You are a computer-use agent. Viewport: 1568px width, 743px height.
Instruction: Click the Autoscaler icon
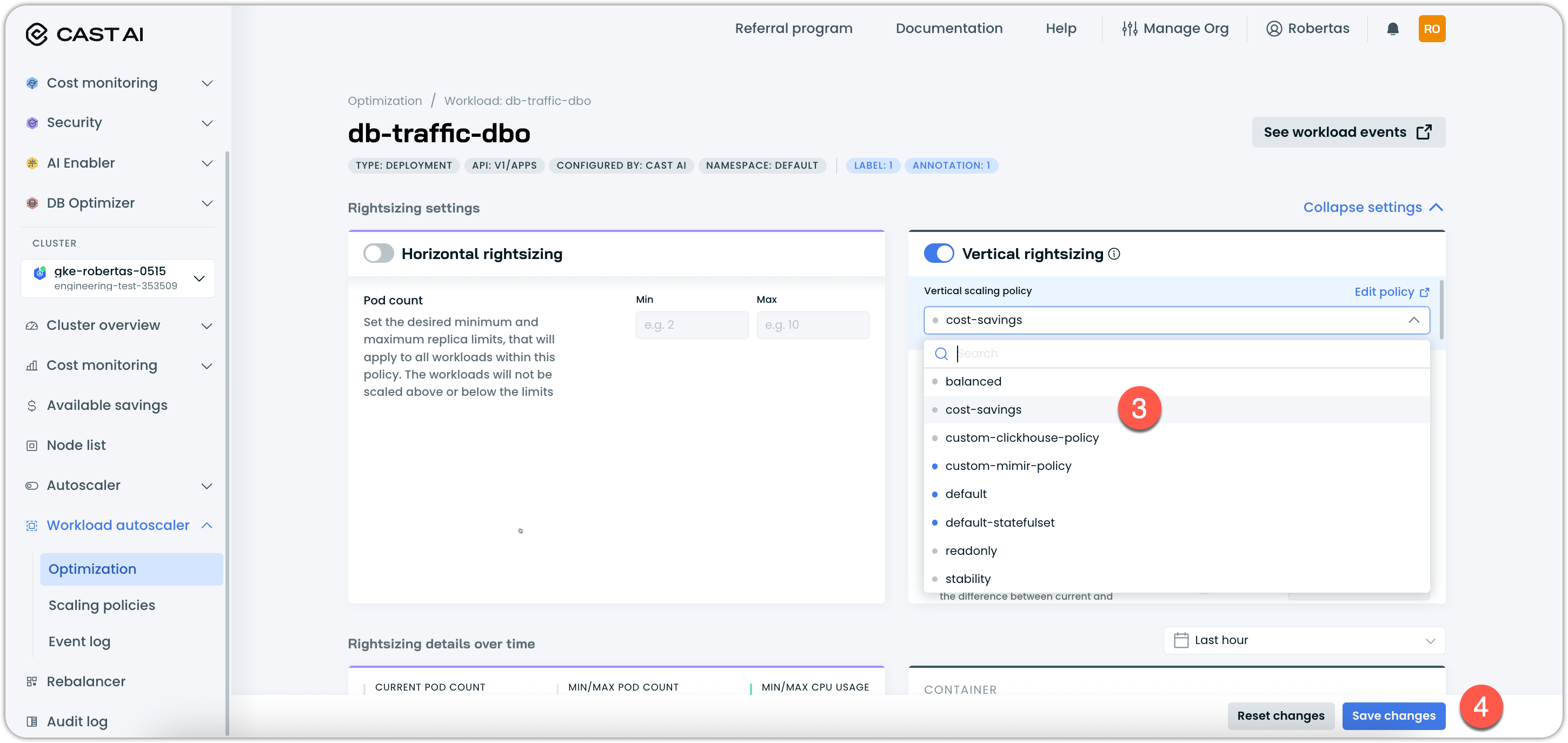[x=32, y=486]
